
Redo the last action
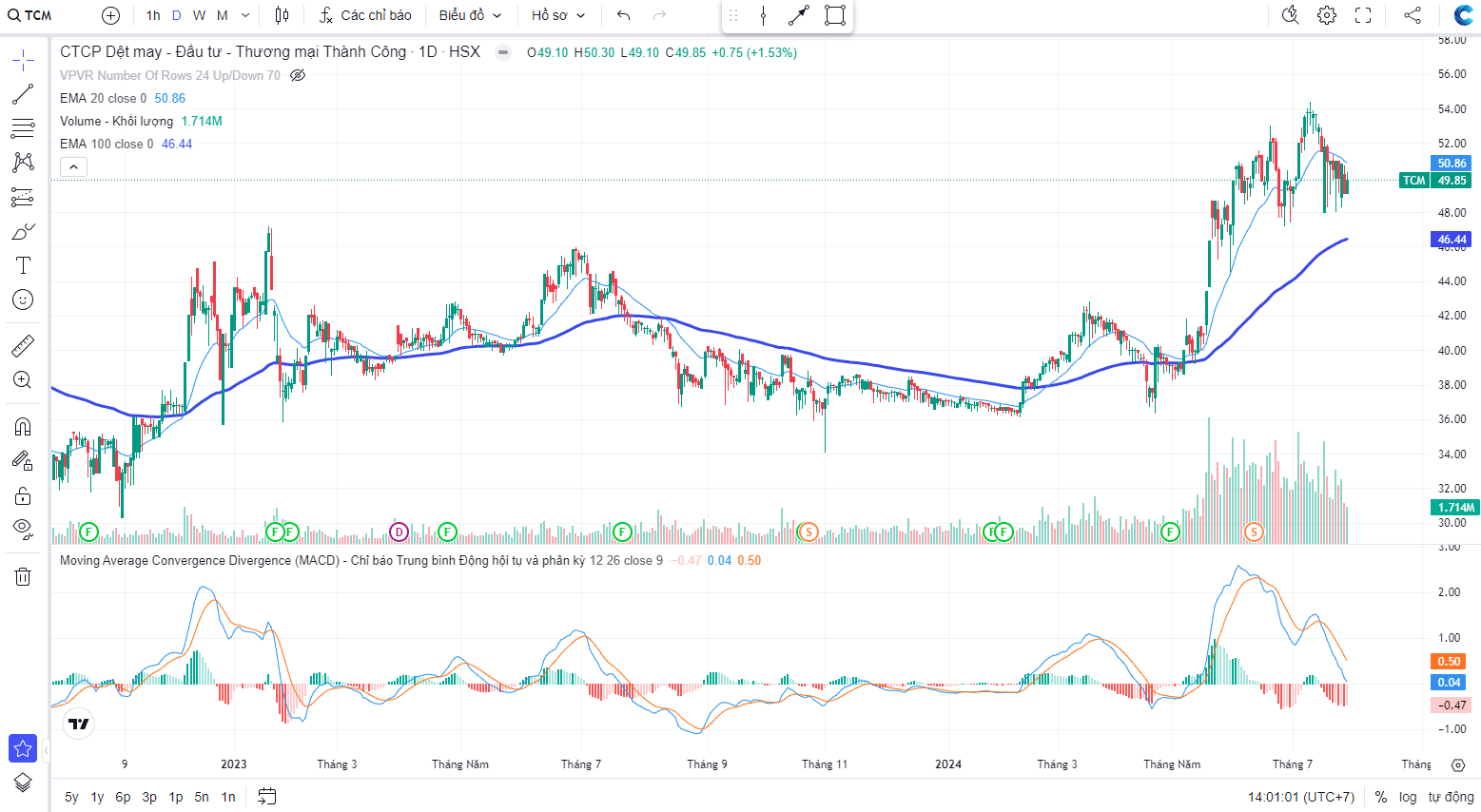[660, 15]
